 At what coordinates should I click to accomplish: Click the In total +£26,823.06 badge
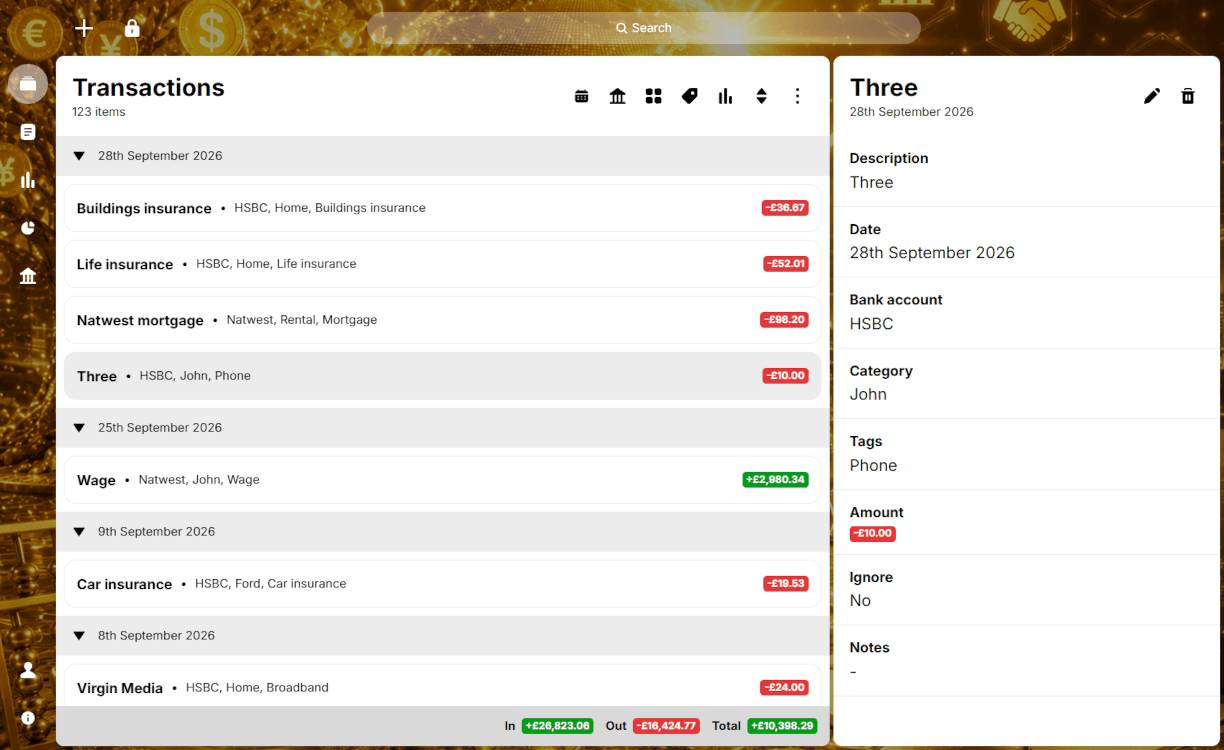point(557,726)
